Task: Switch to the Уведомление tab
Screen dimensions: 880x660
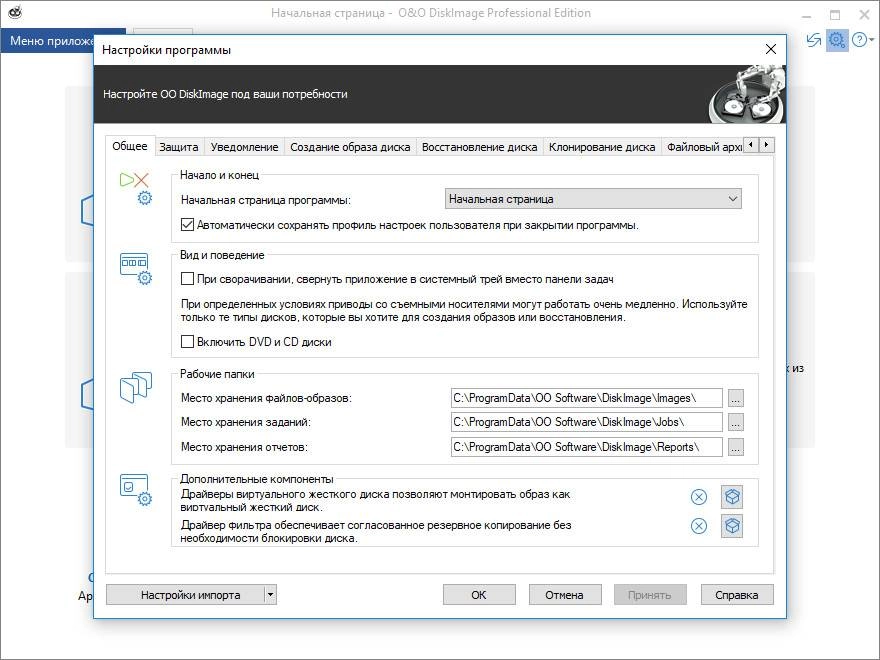Action: pos(244,147)
